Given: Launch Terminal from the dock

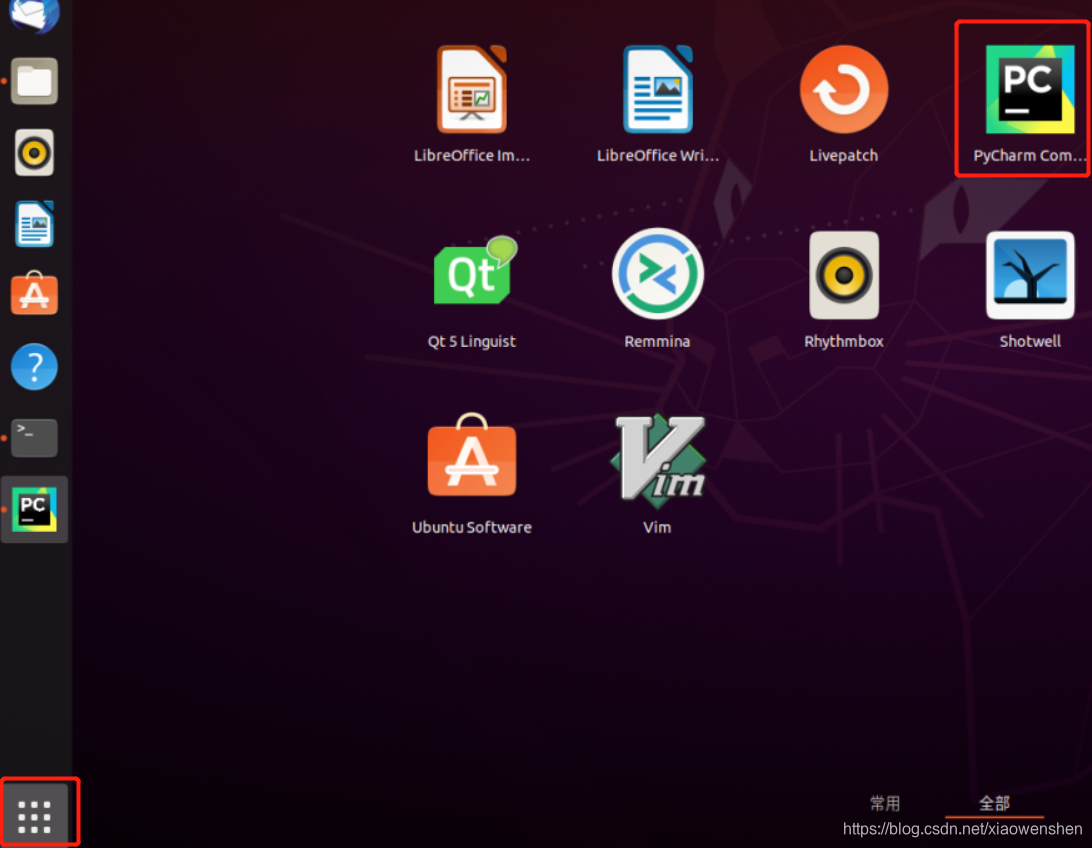Looking at the screenshot, I should (34, 438).
